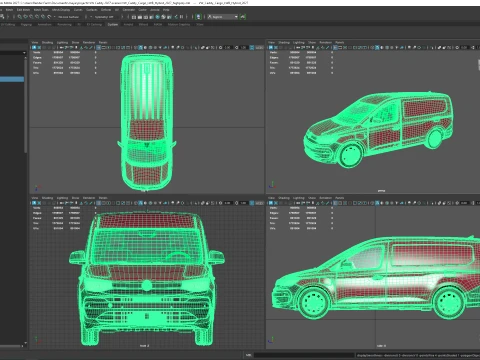Screen dimensions: 480x360
Task: Toggle highlighted shading icon in front view toolbar
Action: click(140, 203)
